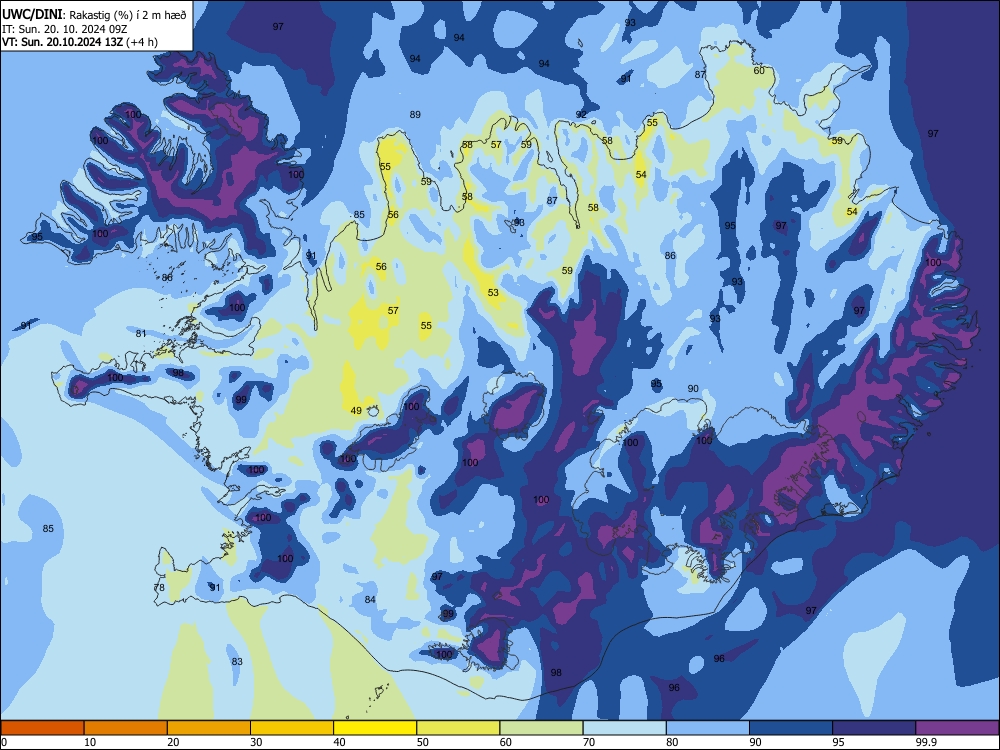The height and width of the screenshot is (750, 1000).
Task: Click the humidity value '81' on the map
Action: tap(141, 334)
